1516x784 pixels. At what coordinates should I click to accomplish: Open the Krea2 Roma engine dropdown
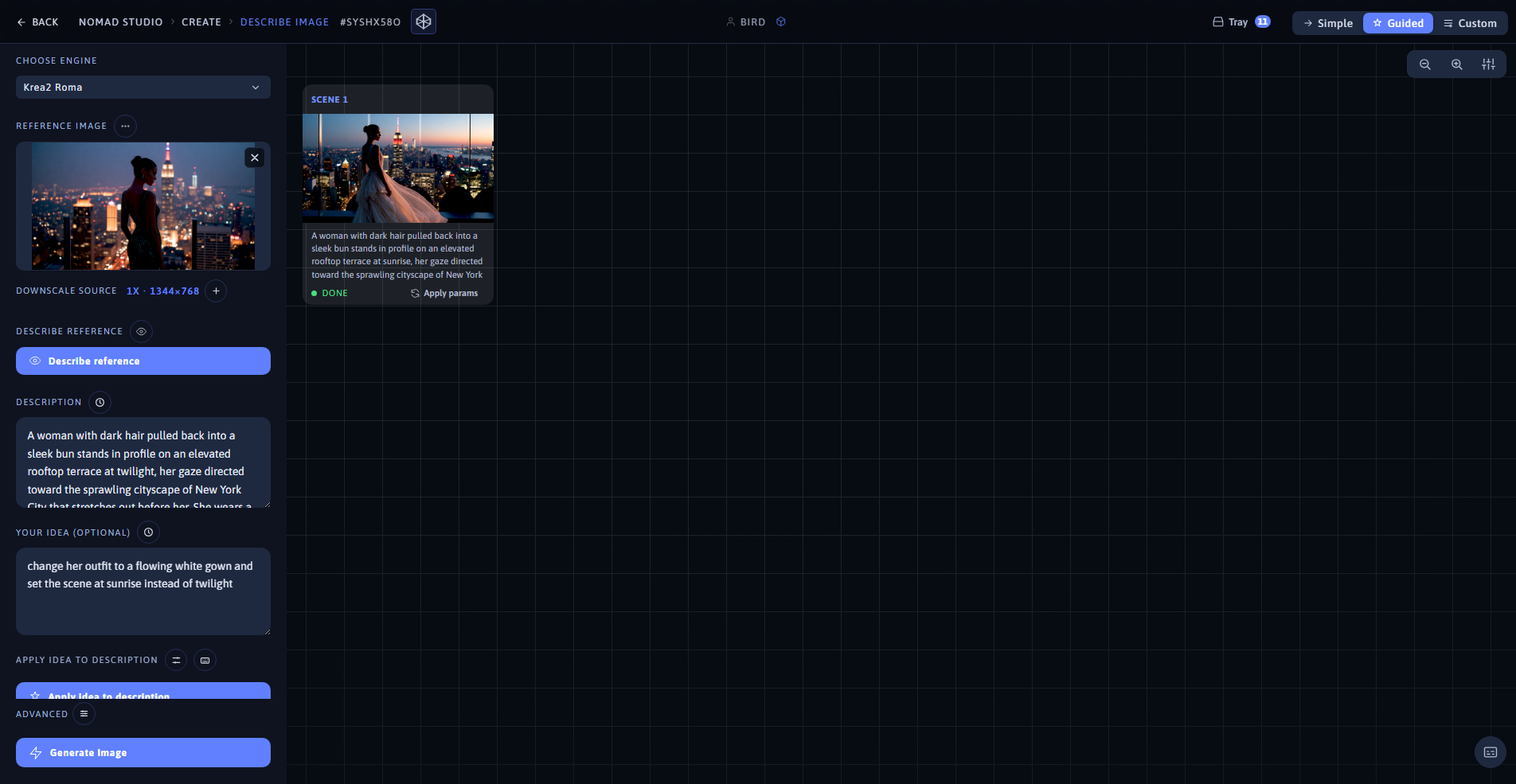pos(143,88)
